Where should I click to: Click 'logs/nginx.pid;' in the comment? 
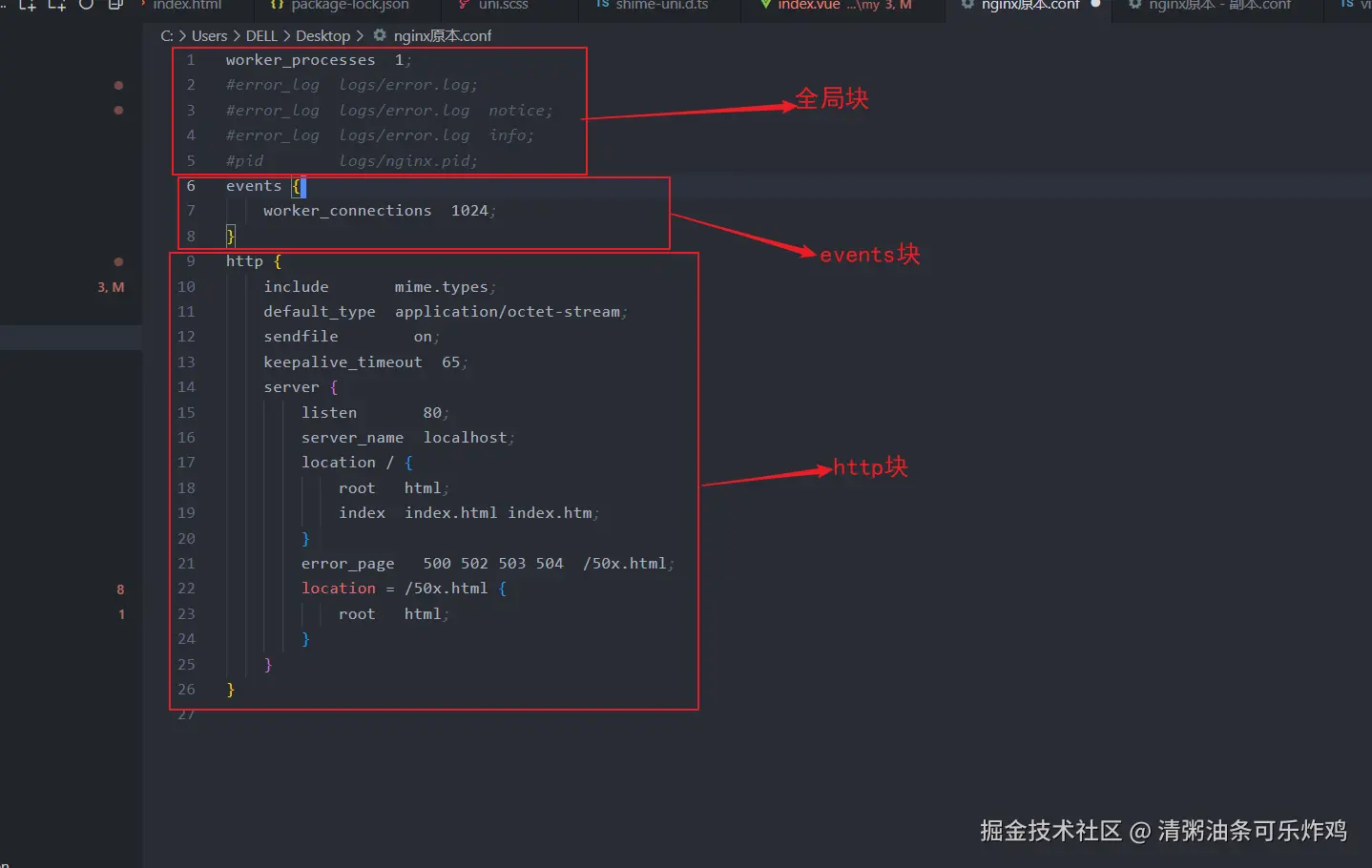[408, 161]
